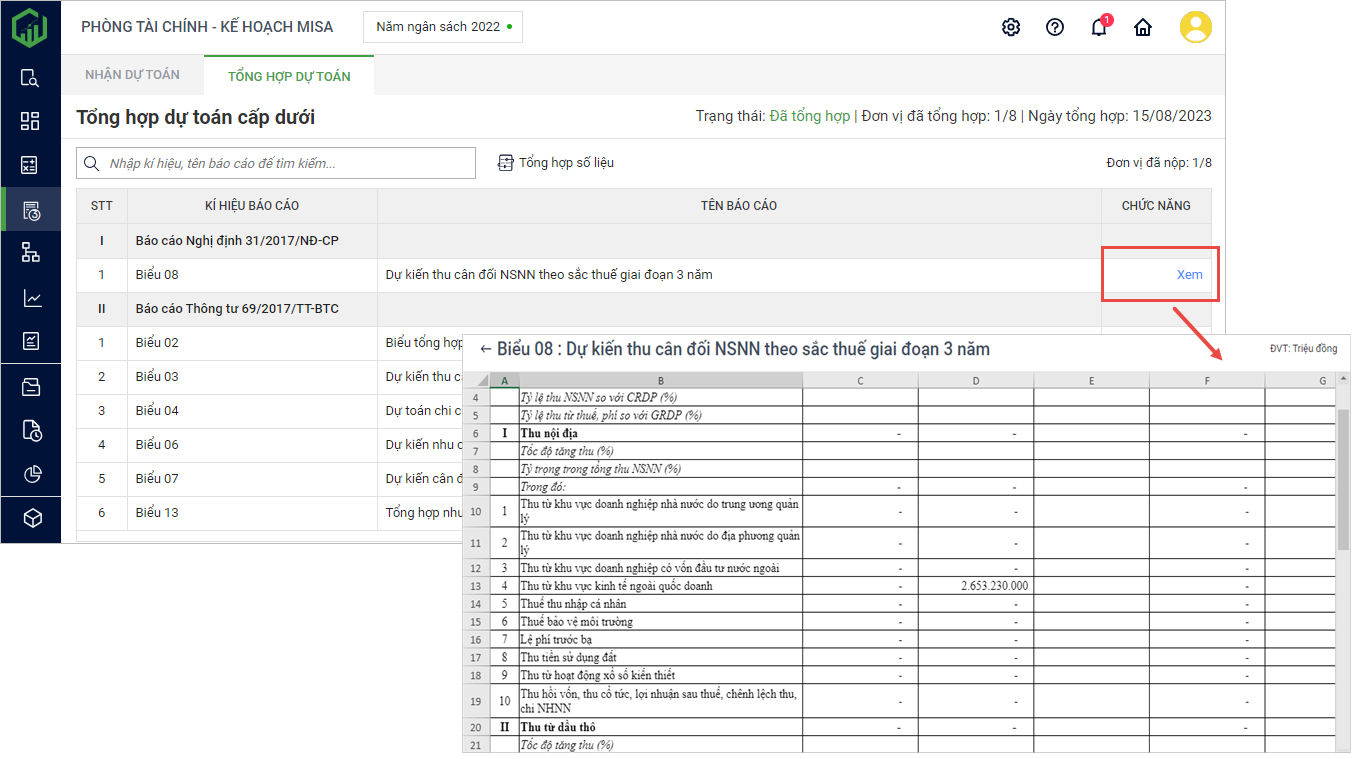Click the line chart icon in sidebar
The height and width of the screenshot is (759, 1361).
pos(30,298)
